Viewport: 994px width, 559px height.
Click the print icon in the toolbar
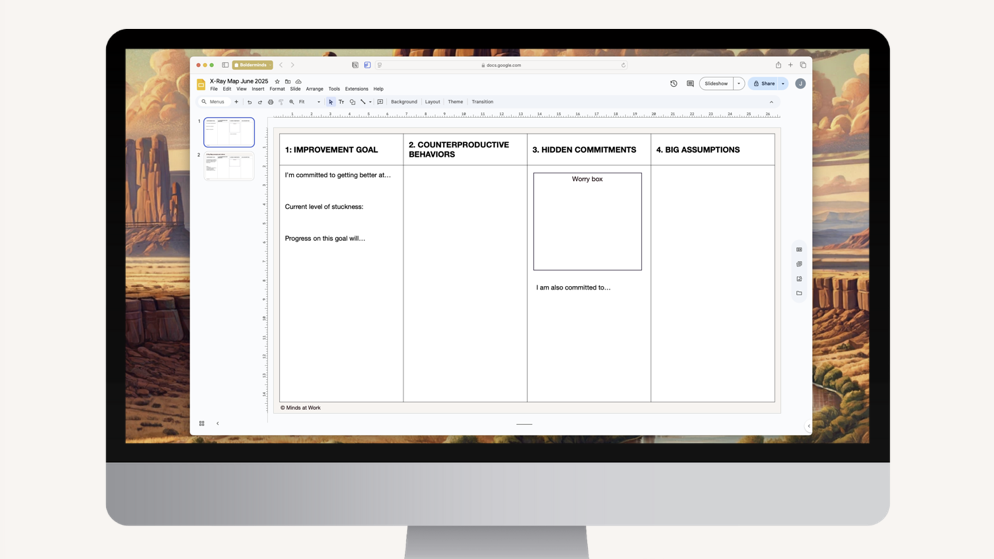[271, 101]
